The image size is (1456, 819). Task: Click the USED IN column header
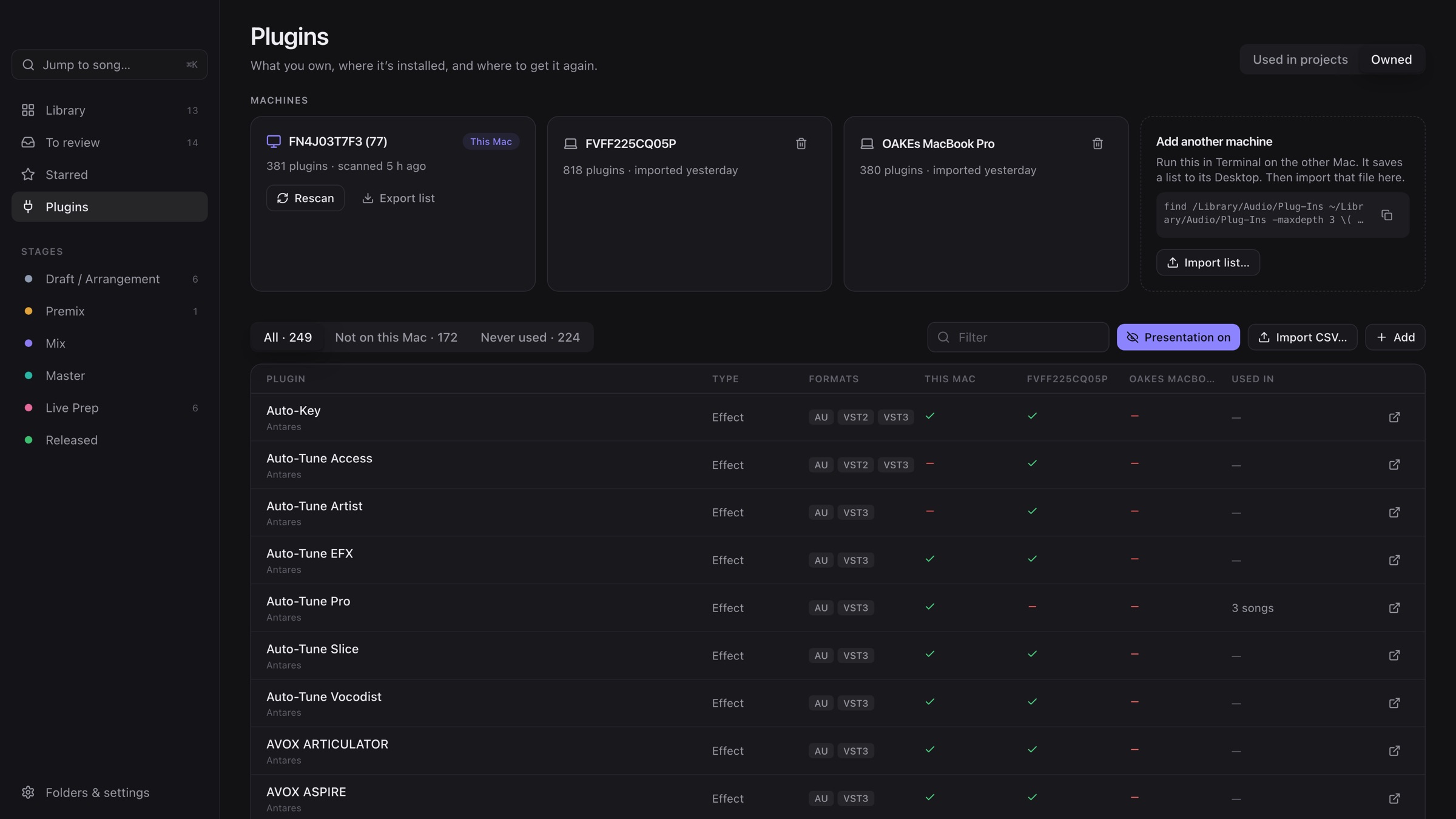(x=1252, y=379)
